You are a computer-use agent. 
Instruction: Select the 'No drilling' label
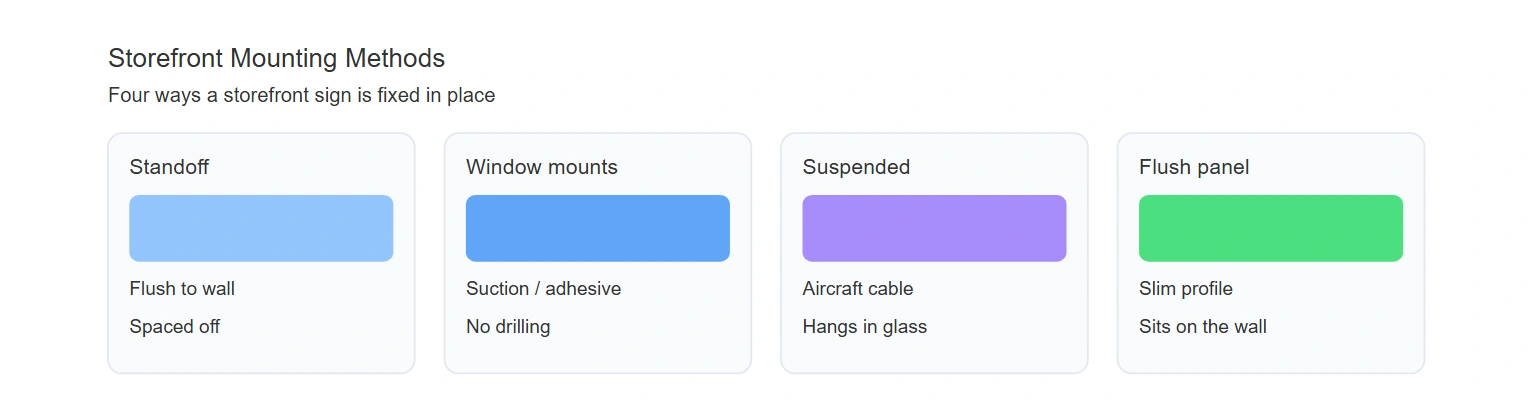(508, 327)
